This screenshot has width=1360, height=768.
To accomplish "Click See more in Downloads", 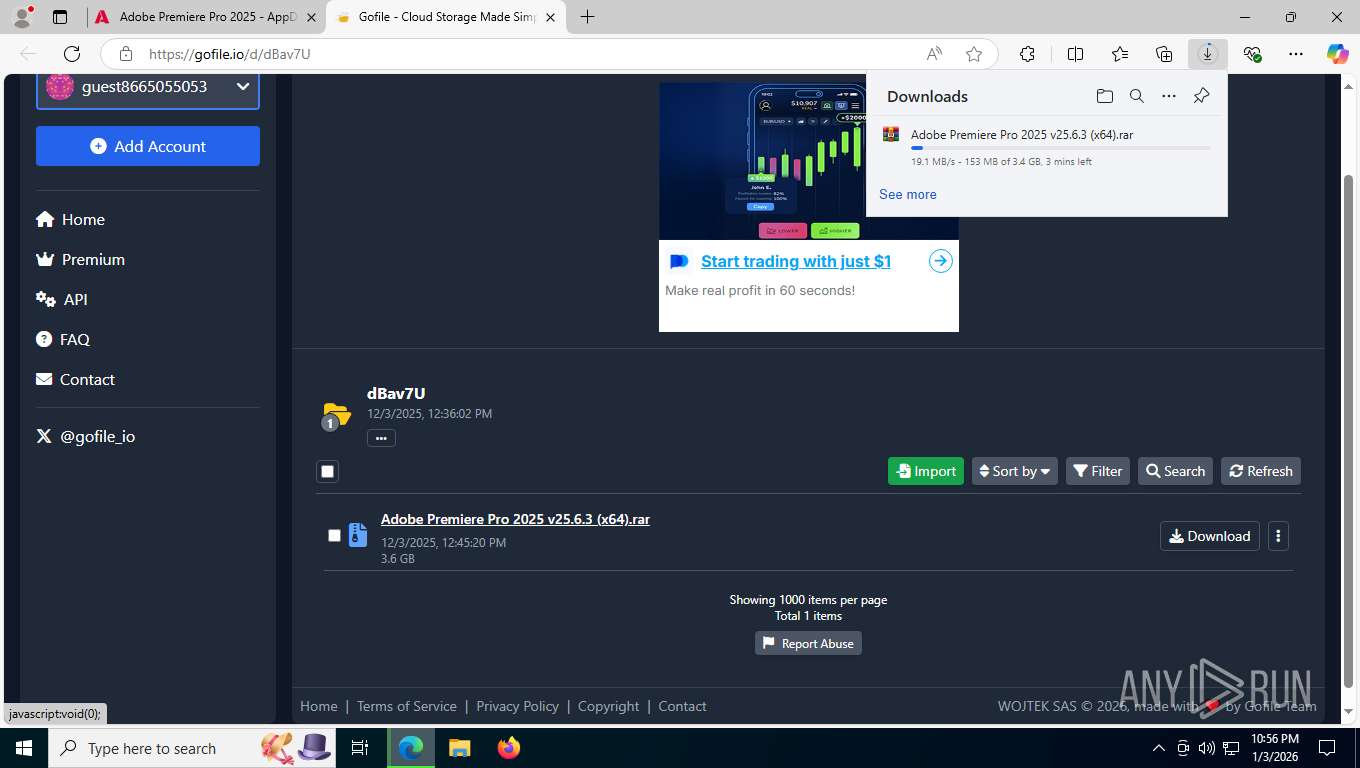I will [x=908, y=194].
